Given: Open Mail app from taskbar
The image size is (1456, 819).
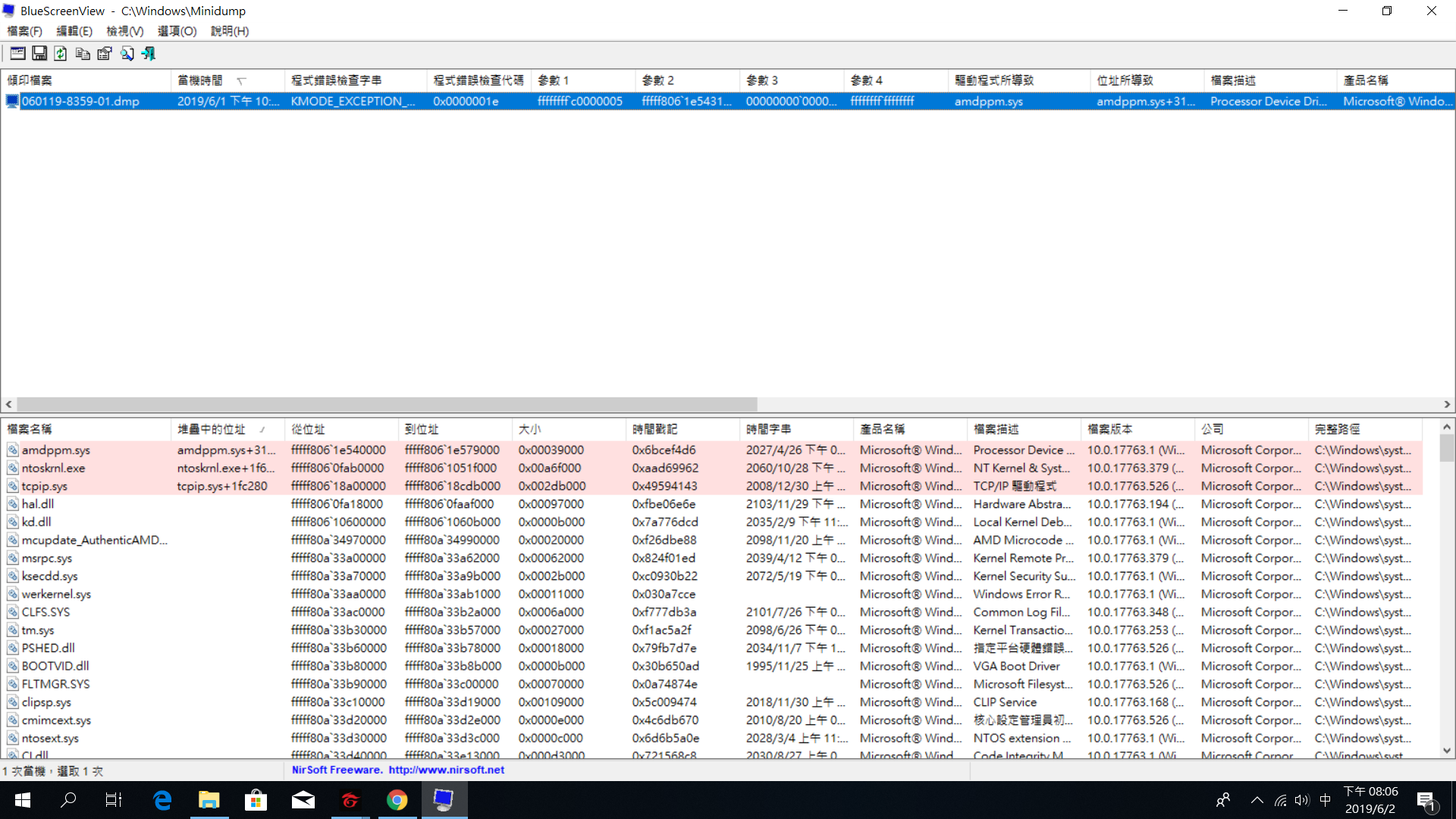Looking at the screenshot, I should pyautogui.click(x=303, y=800).
